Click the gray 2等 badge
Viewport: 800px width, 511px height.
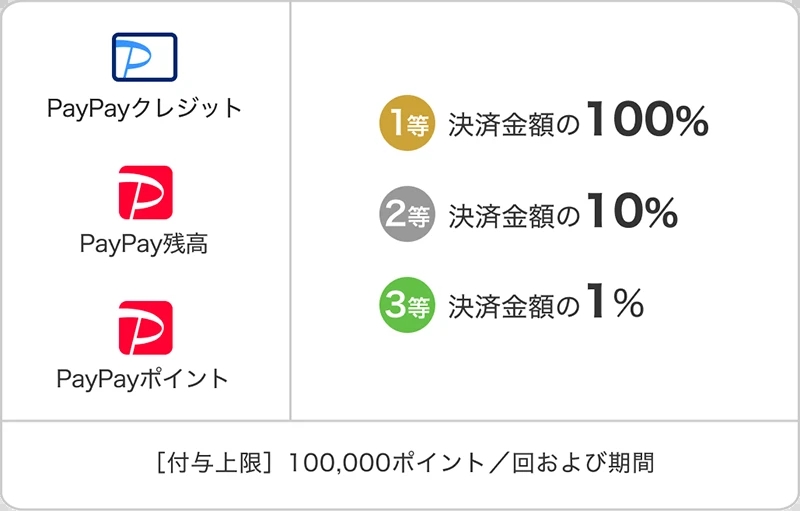(x=407, y=214)
